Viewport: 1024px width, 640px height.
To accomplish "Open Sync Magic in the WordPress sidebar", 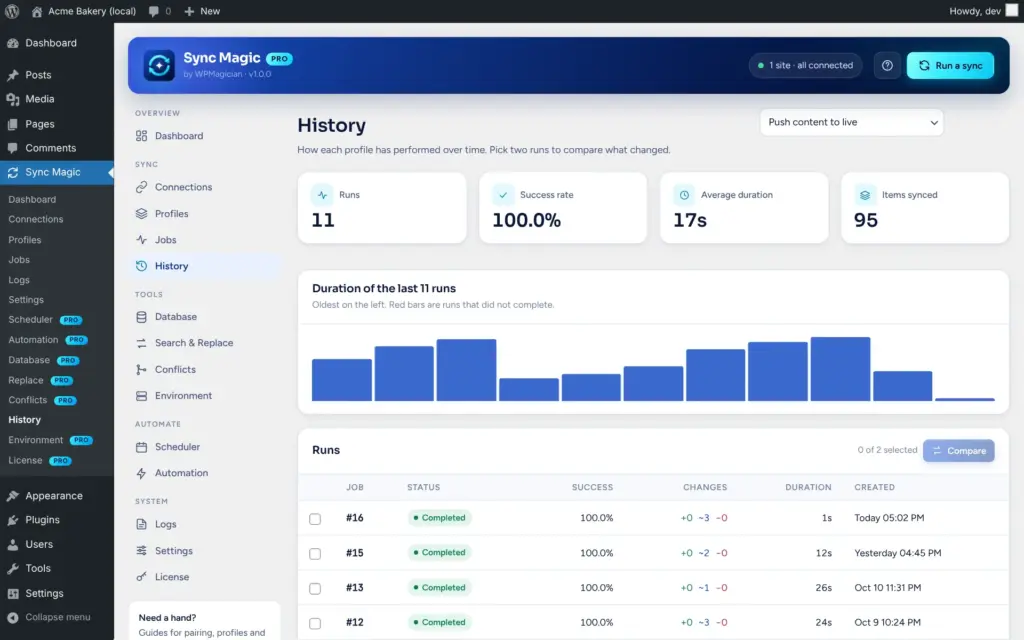I will [57, 172].
